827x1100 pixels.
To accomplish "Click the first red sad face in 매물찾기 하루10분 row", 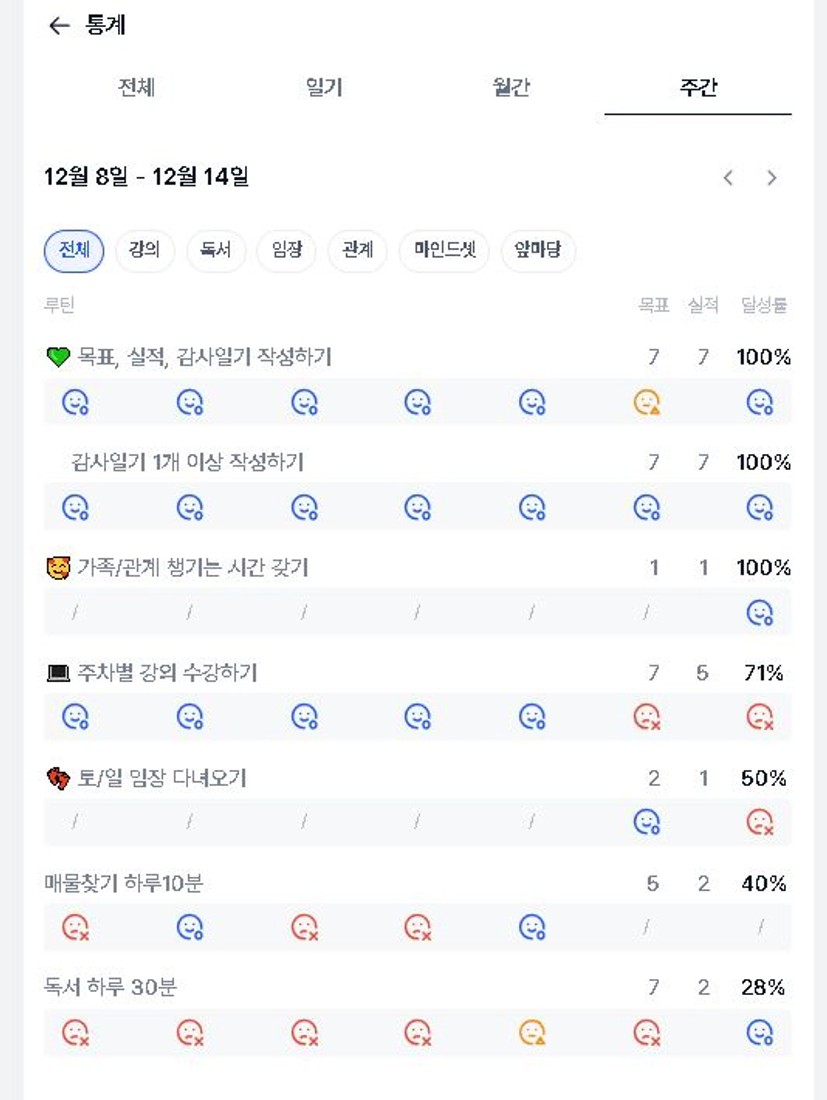I will [x=76, y=928].
